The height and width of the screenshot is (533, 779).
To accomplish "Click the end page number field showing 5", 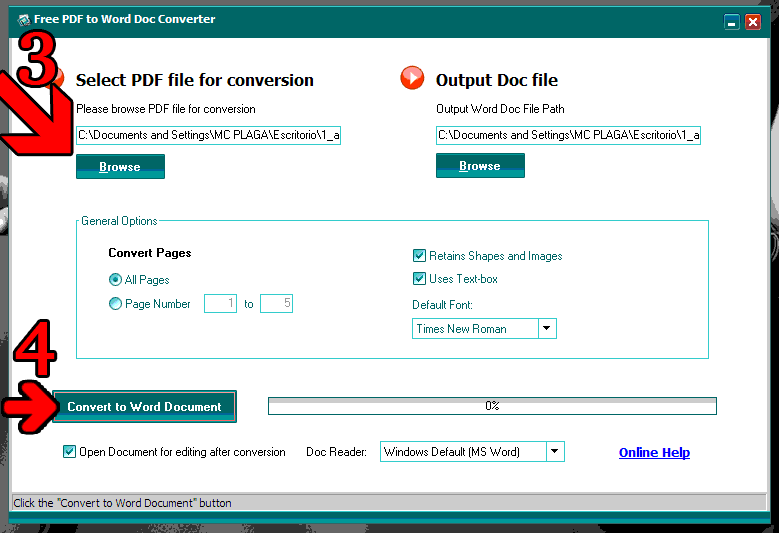I will [x=276, y=304].
